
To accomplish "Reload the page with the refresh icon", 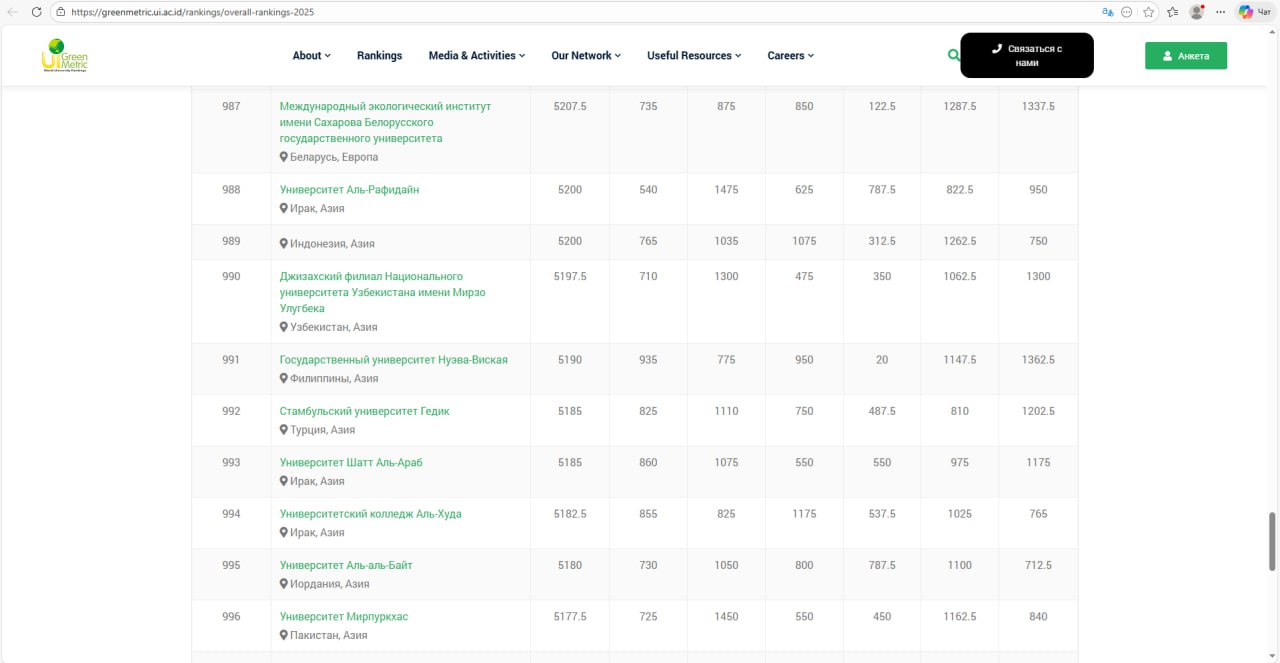I will [x=37, y=12].
